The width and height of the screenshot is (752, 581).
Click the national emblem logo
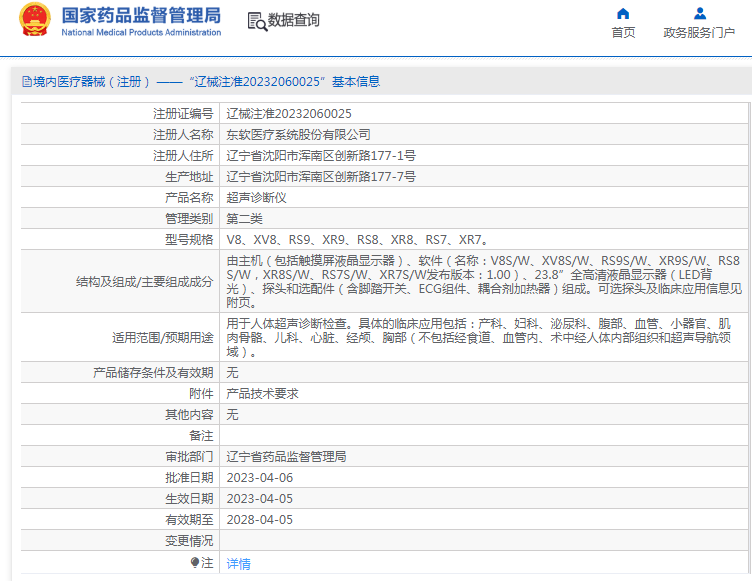pos(35,20)
